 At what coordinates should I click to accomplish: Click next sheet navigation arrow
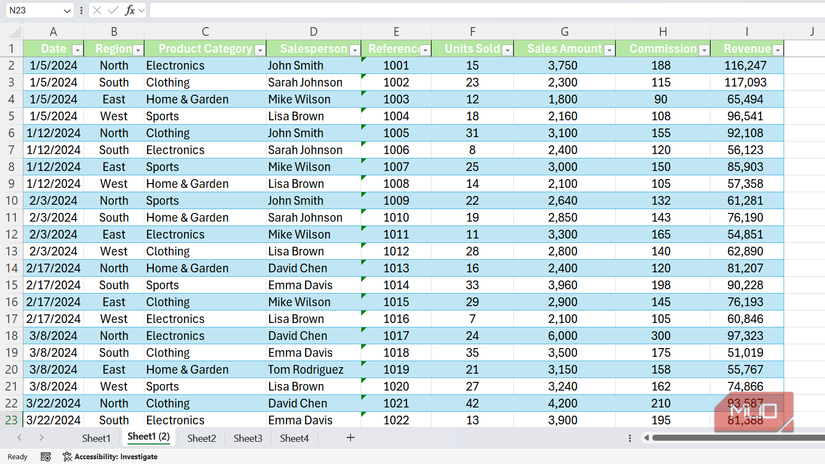tap(42, 438)
